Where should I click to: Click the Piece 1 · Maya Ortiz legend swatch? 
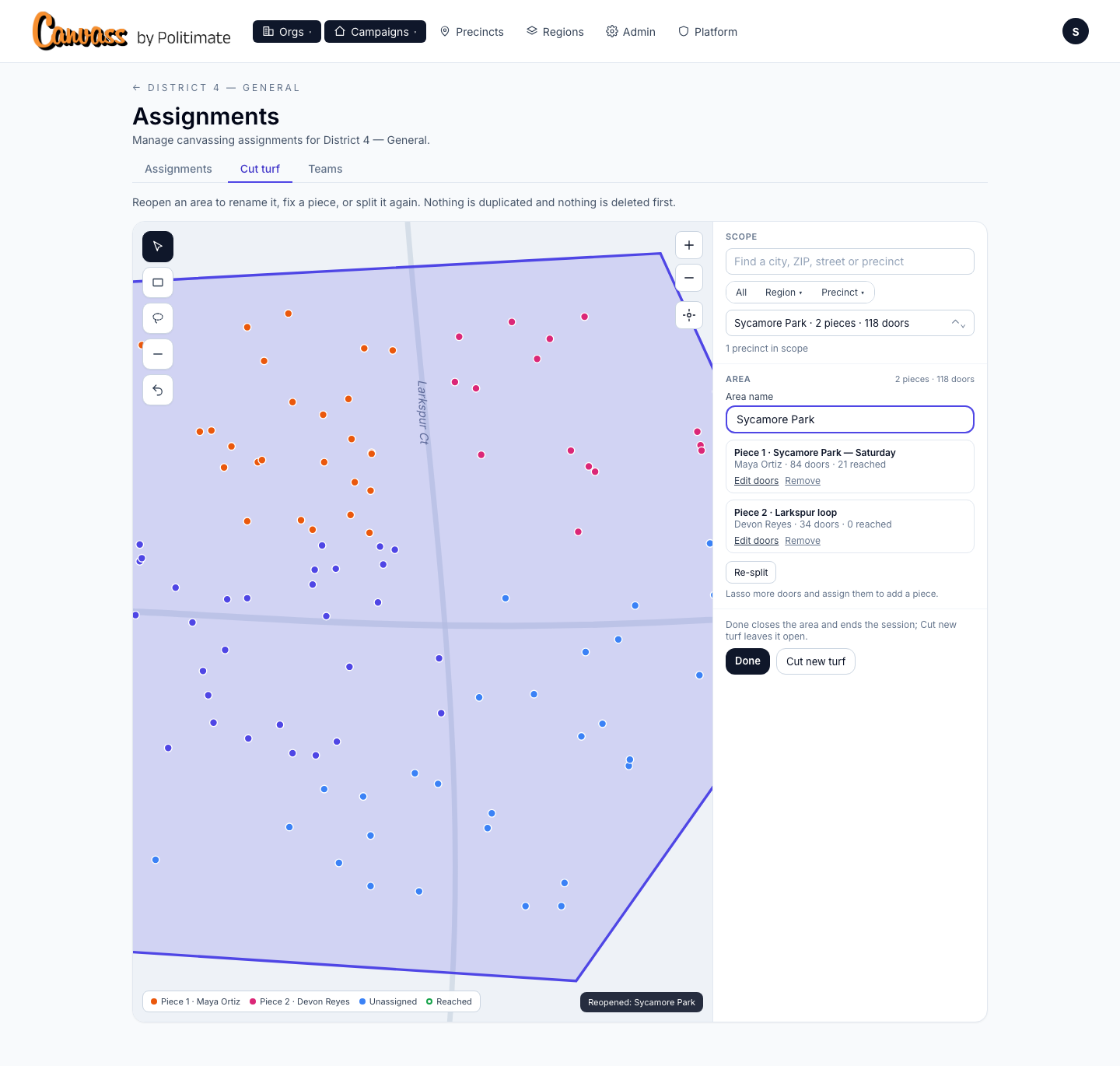tap(154, 1001)
